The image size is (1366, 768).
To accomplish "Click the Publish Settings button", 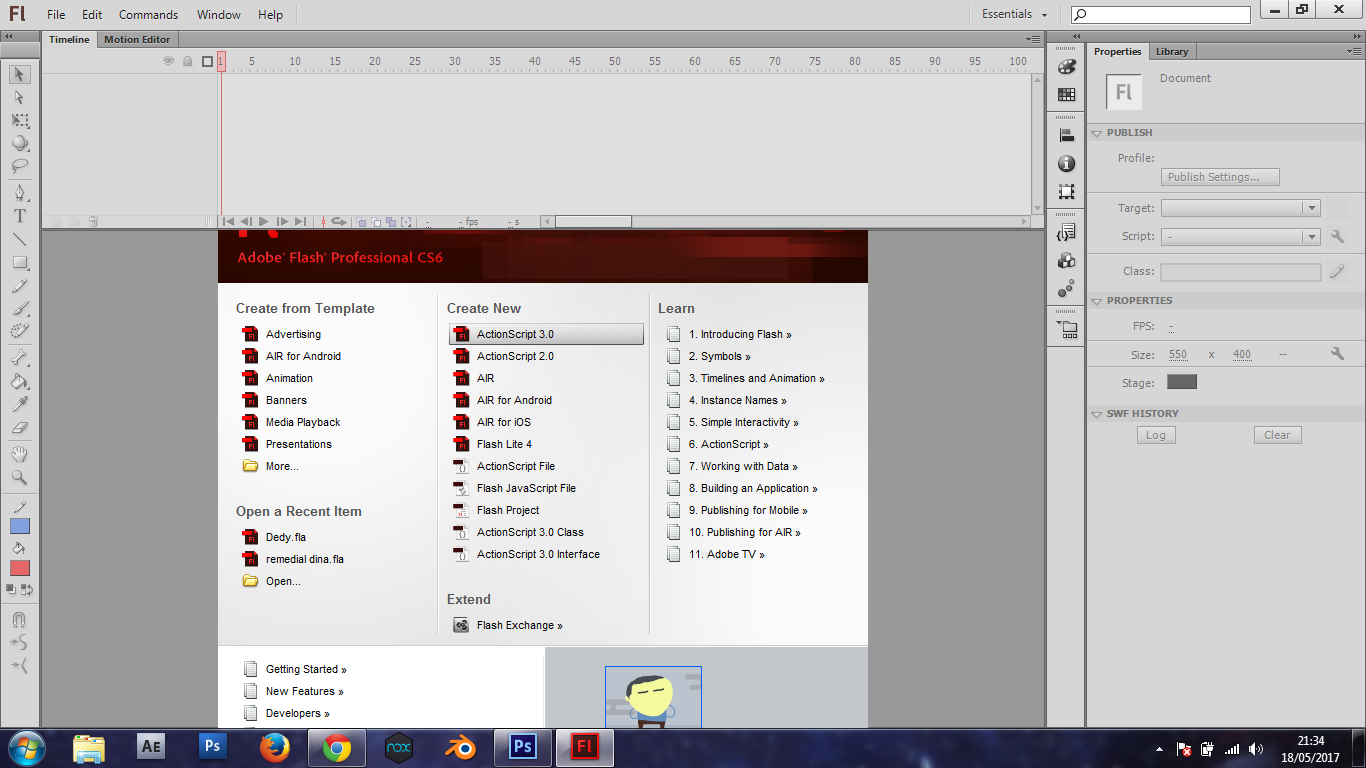I will (x=1219, y=176).
